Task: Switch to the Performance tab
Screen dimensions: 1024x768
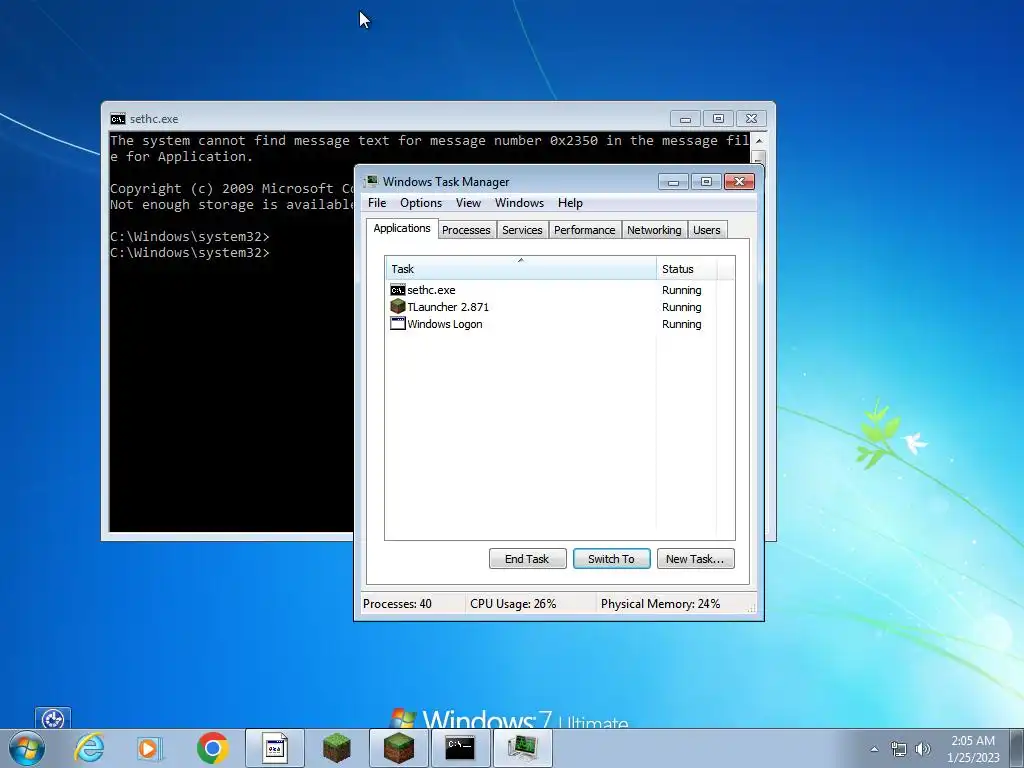Action: tap(584, 230)
